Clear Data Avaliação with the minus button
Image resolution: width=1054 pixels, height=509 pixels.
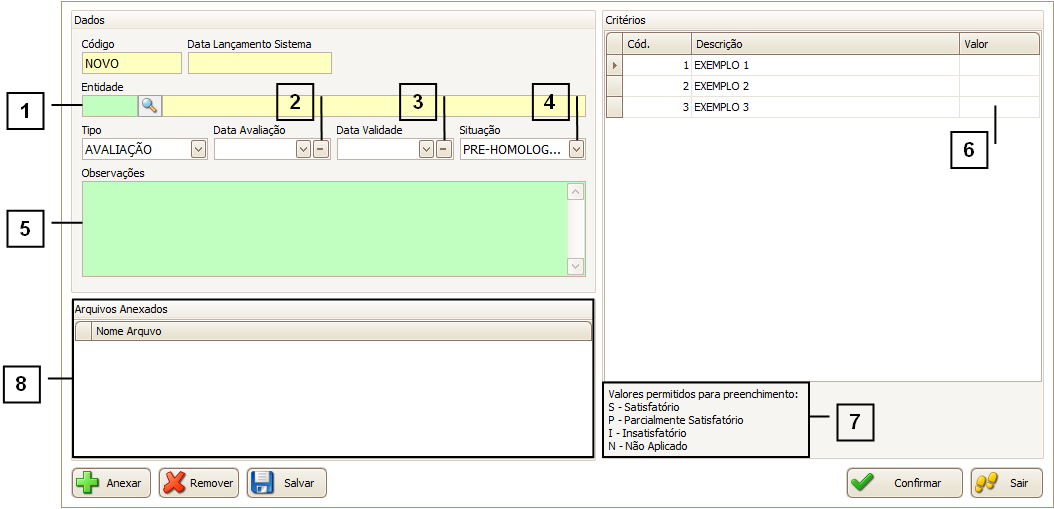320,149
